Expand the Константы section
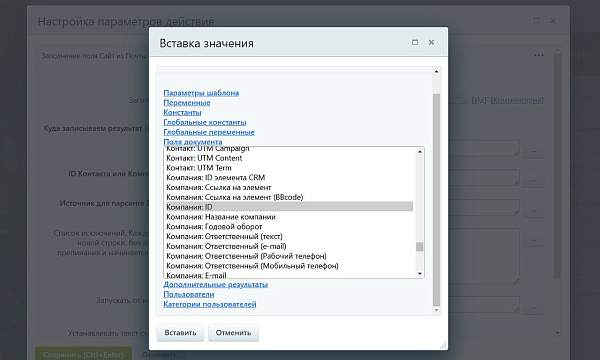Viewport: 600px width, 360px height. click(182, 112)
